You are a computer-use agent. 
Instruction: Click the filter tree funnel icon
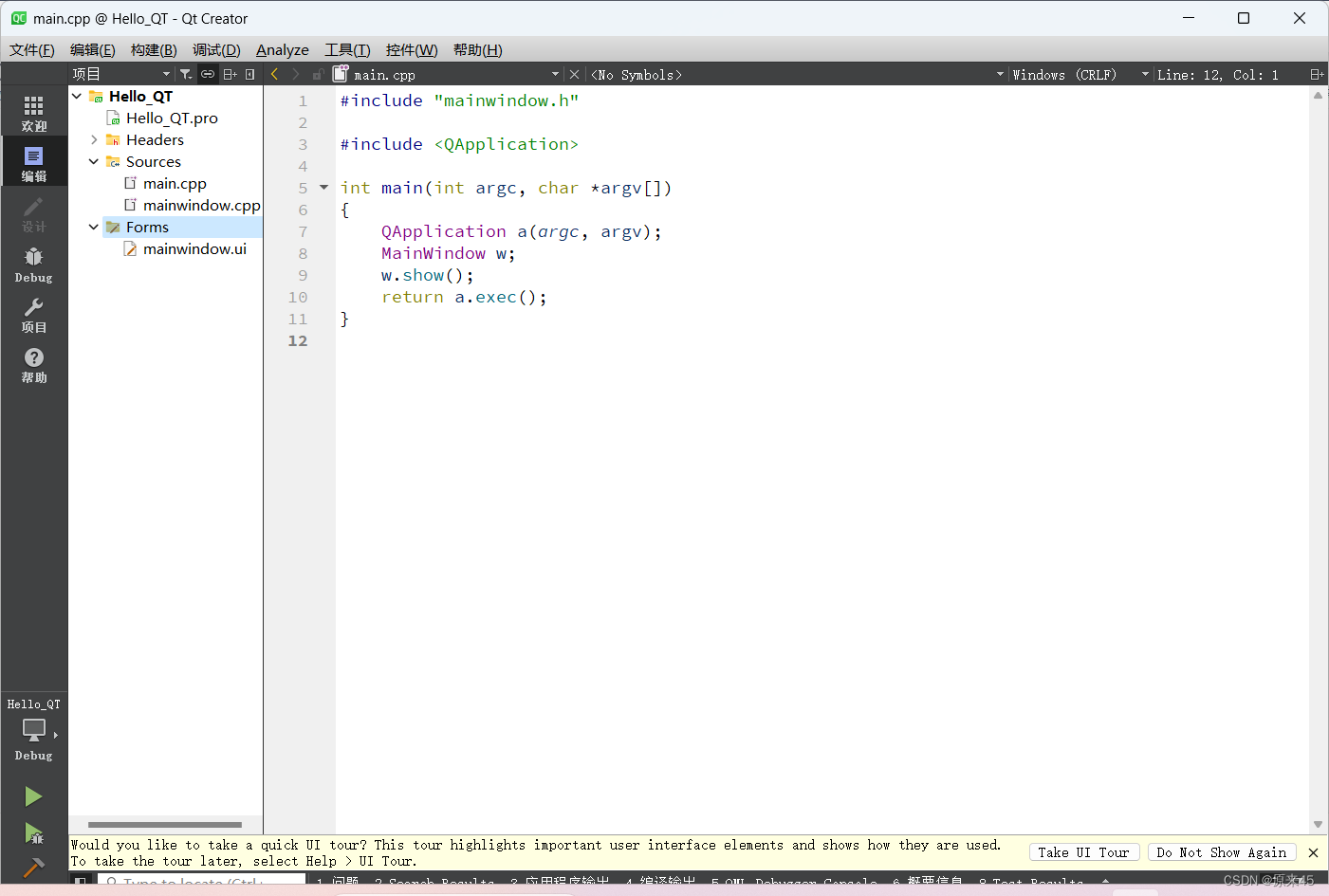coord(186,74)
